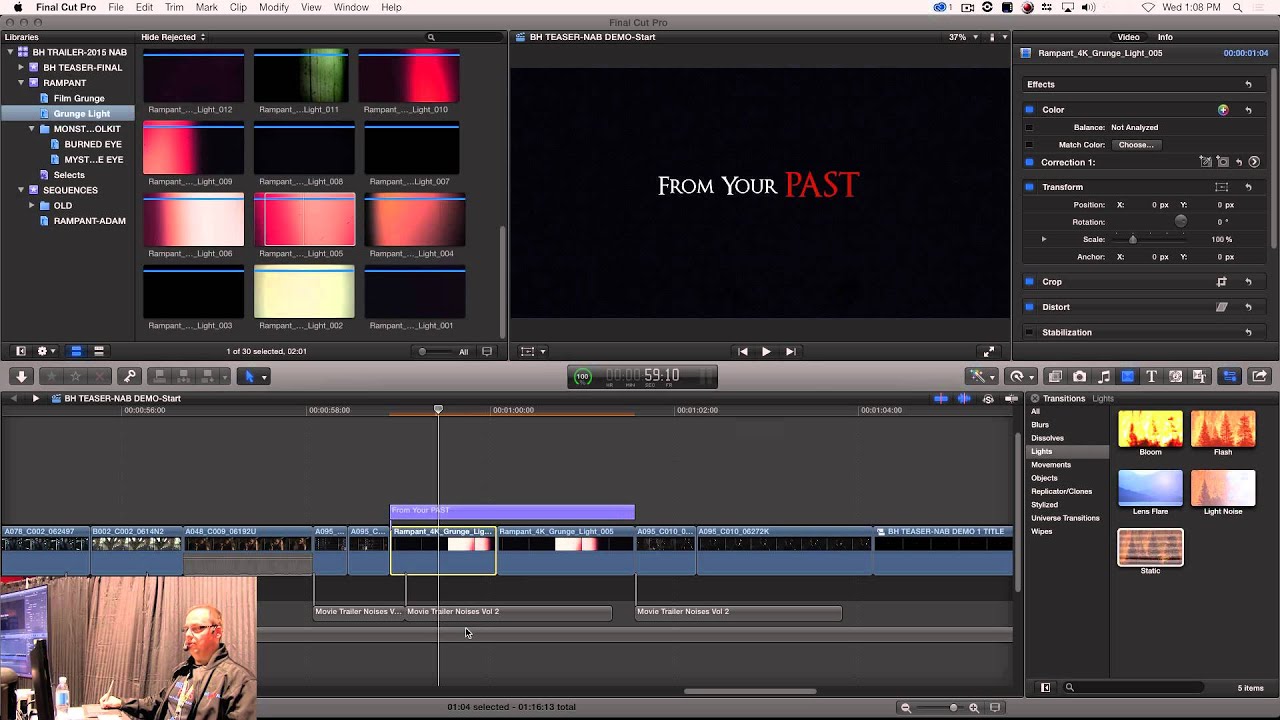Open the File menu
1280x720 pixels.
(x=116, y=7)
